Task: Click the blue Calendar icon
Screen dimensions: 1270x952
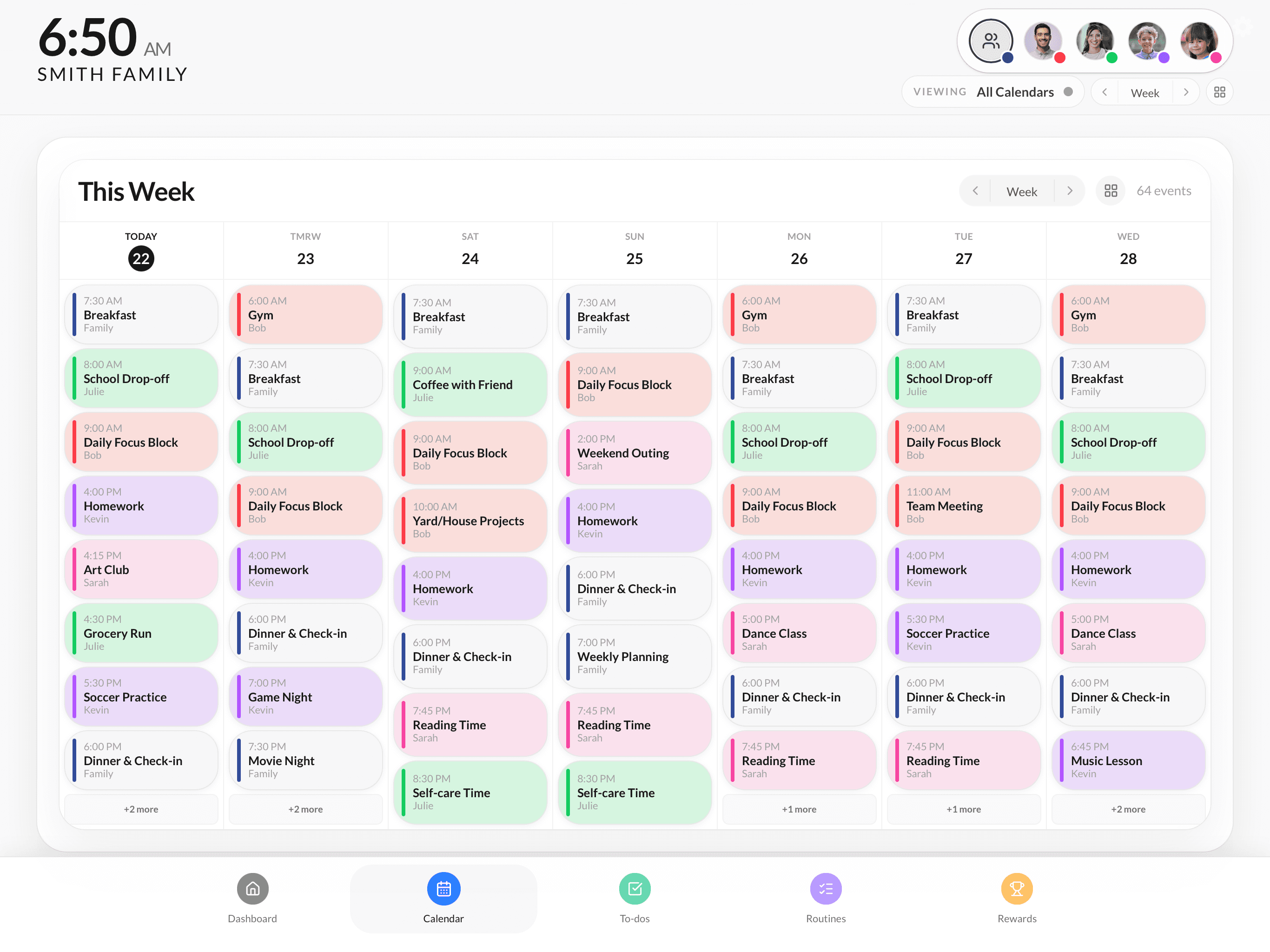Action: (443, 888)
